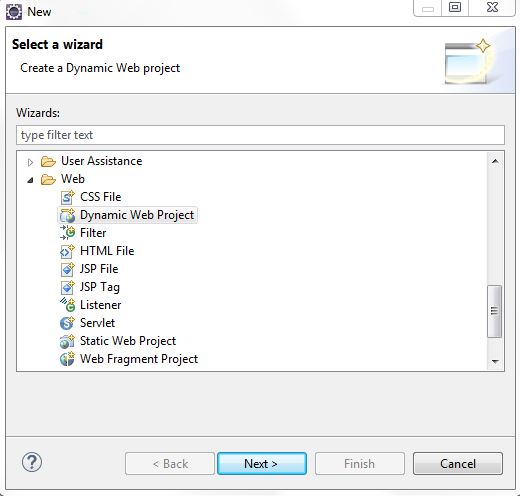Open help with the question mark icon
This screenshot has width=520, height=496.
(x=32, y=462)
